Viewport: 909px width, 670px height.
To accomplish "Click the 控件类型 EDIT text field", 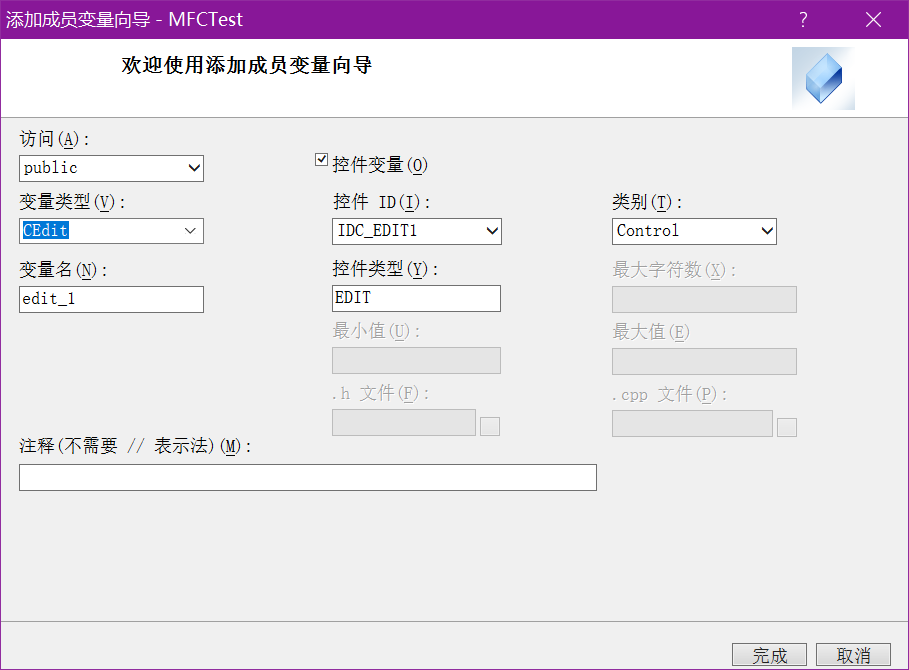I will (x=416, y=298).
